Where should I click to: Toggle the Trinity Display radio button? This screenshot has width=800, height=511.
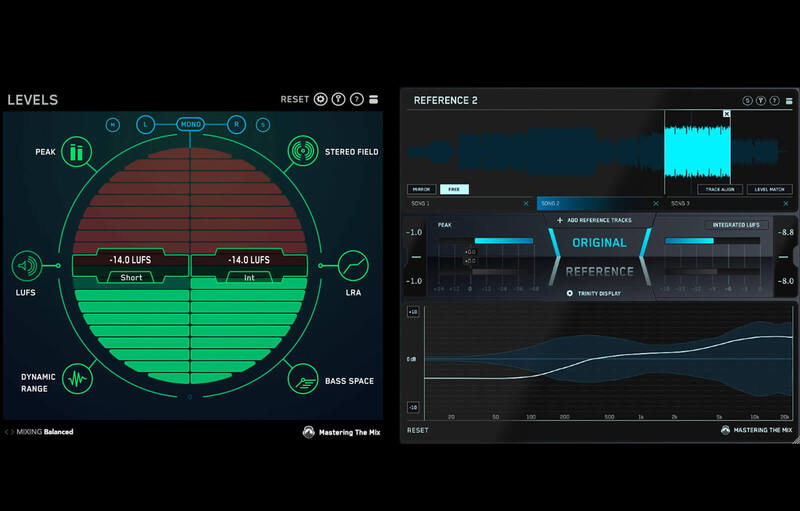pos(570,293)
